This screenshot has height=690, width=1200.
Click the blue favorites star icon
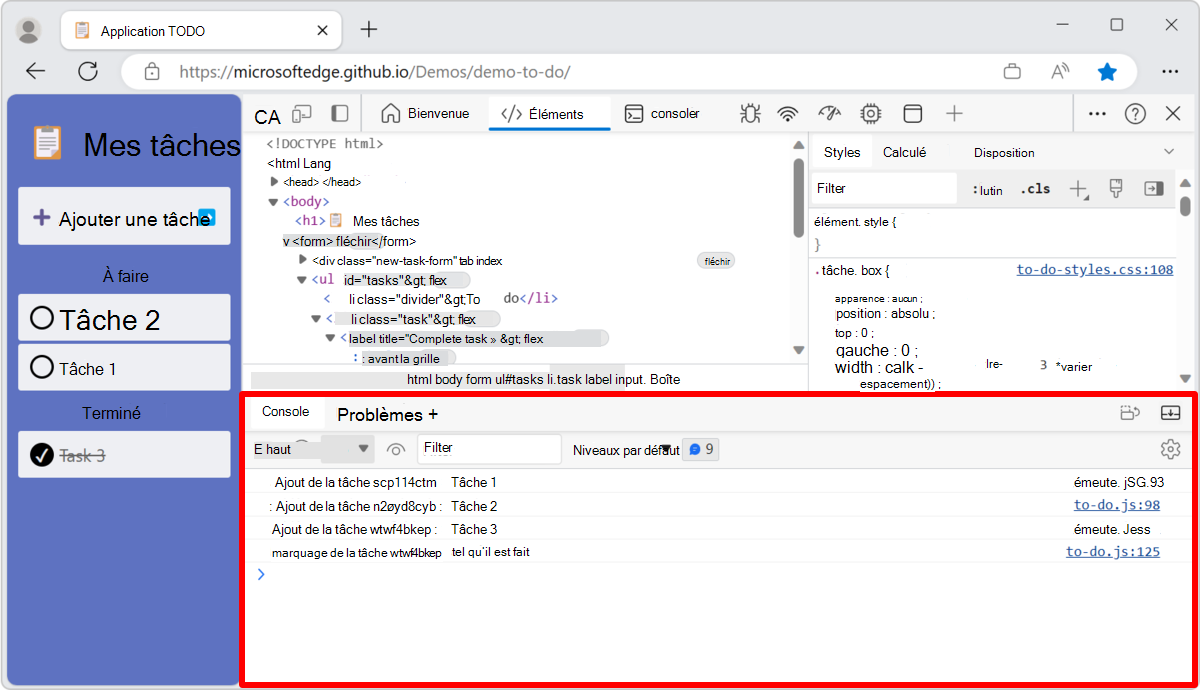pos(1107,72)
